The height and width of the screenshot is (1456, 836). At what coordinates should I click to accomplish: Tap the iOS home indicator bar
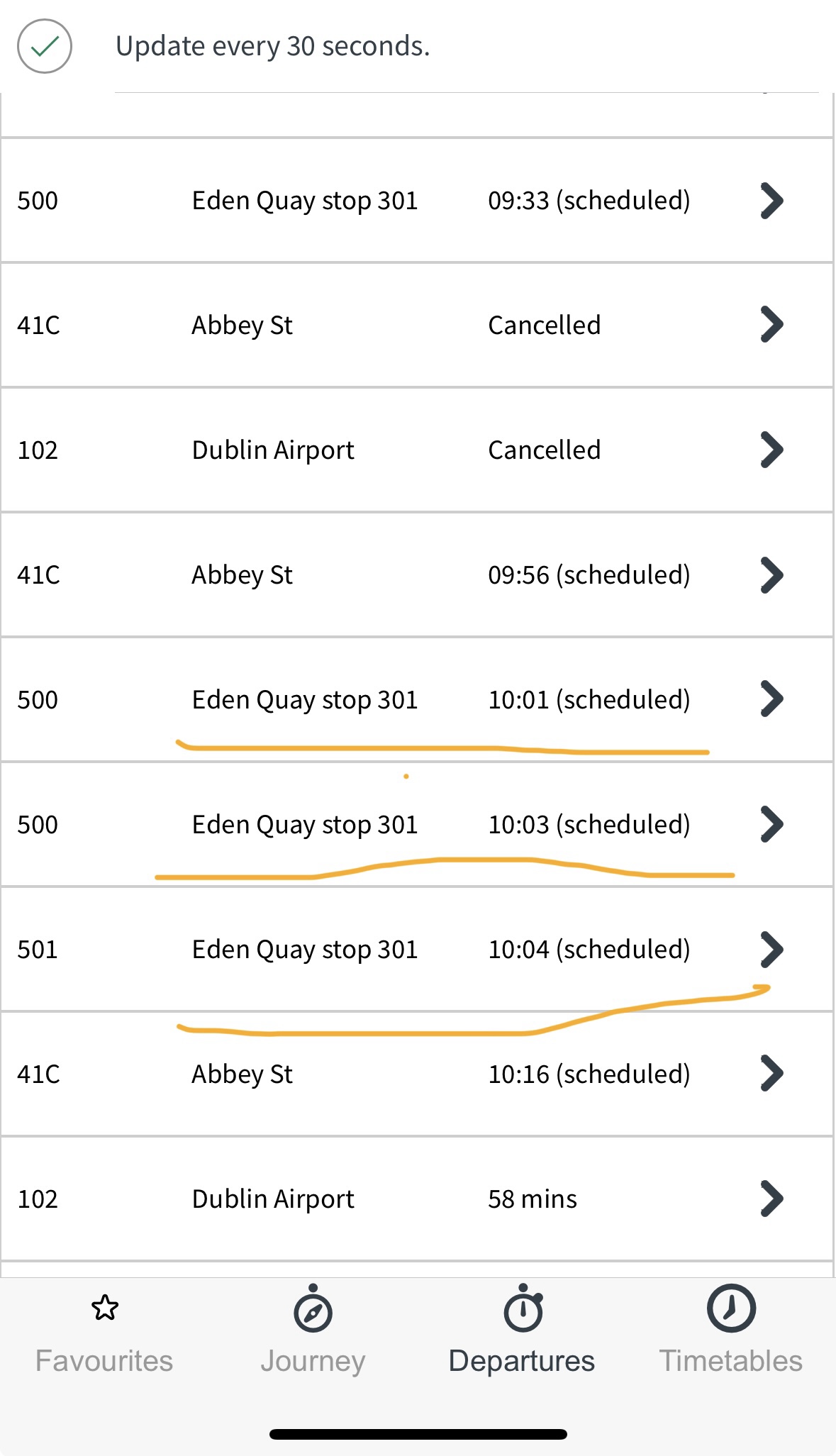[x=418, y=1434]
